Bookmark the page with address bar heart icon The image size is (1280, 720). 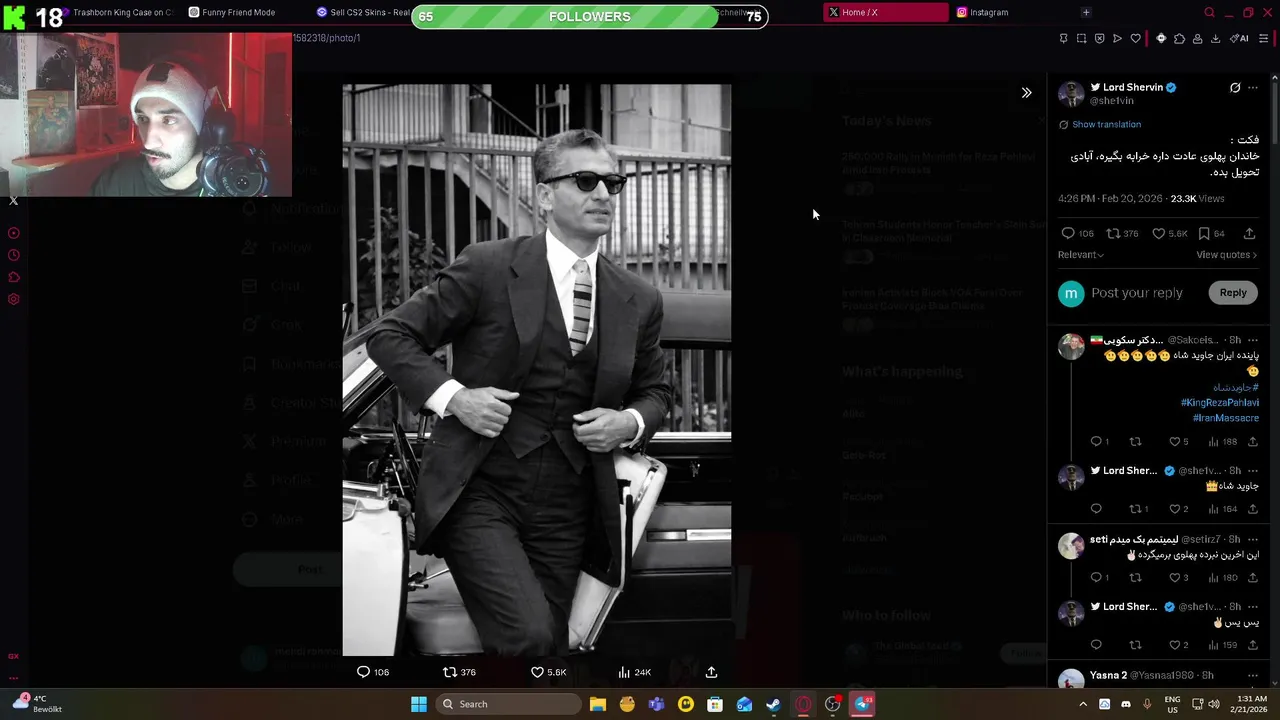1135,38
